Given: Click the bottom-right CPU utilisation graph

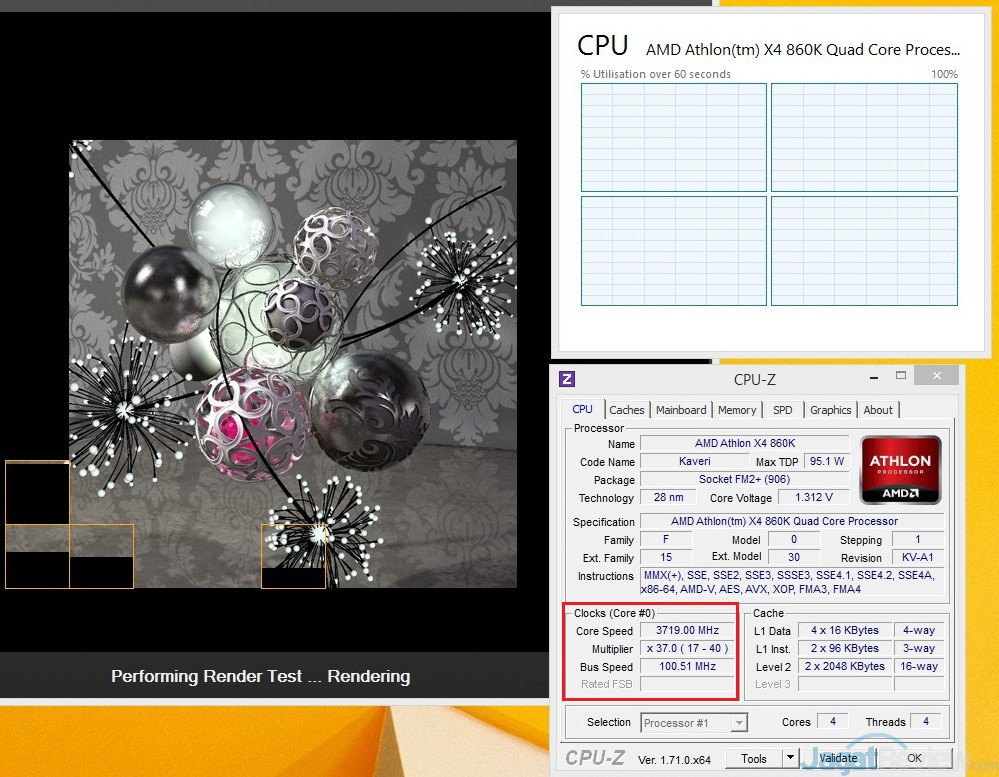Looking at the screenshot, I should click(864, 251).
